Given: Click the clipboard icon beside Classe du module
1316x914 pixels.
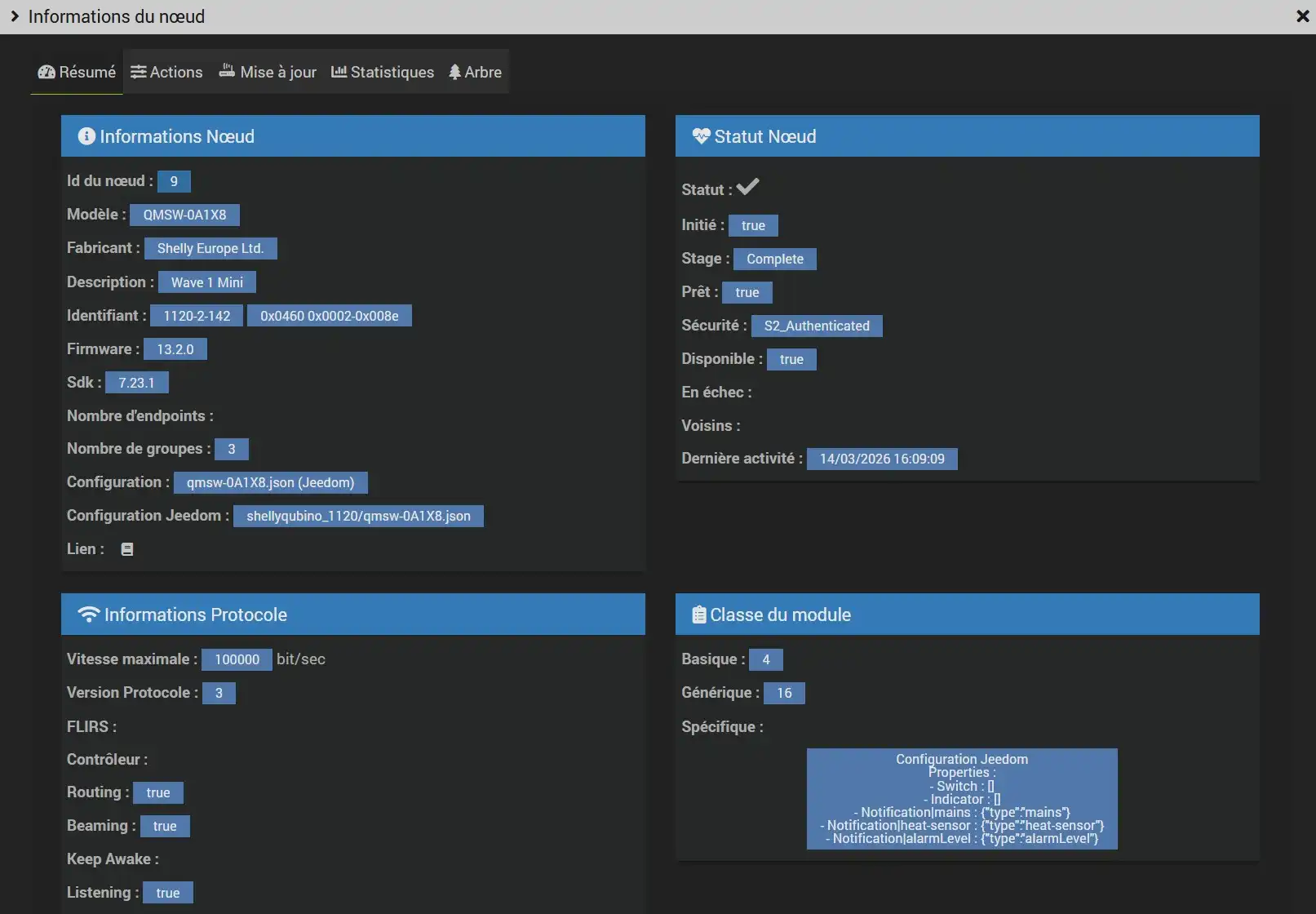Looking at the screenshot, I should pyautogui.click(x=698, y=615).
